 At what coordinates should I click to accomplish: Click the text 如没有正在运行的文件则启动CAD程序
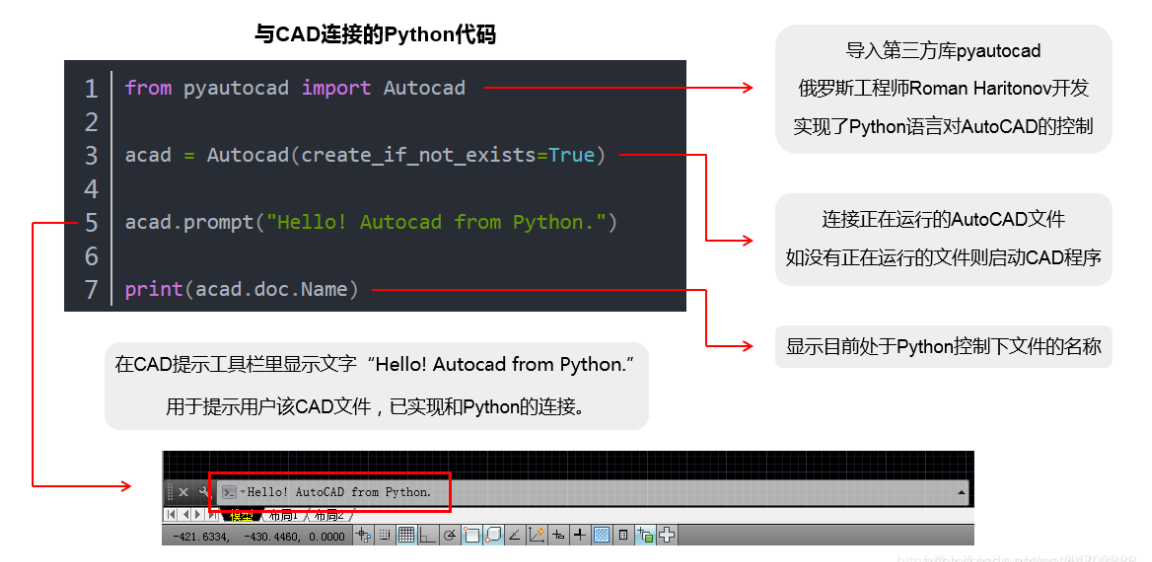point(943,257)
